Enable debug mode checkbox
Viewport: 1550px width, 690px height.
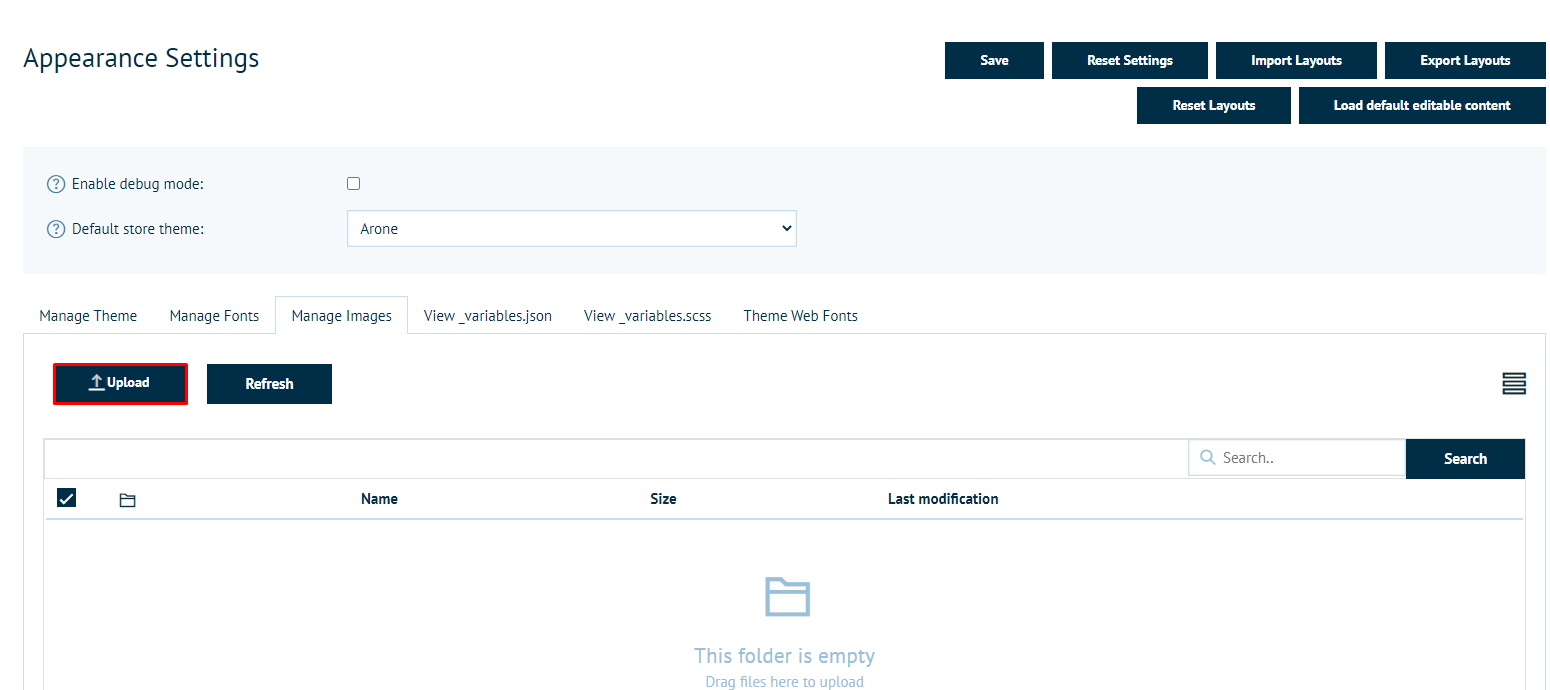point(353,184)
